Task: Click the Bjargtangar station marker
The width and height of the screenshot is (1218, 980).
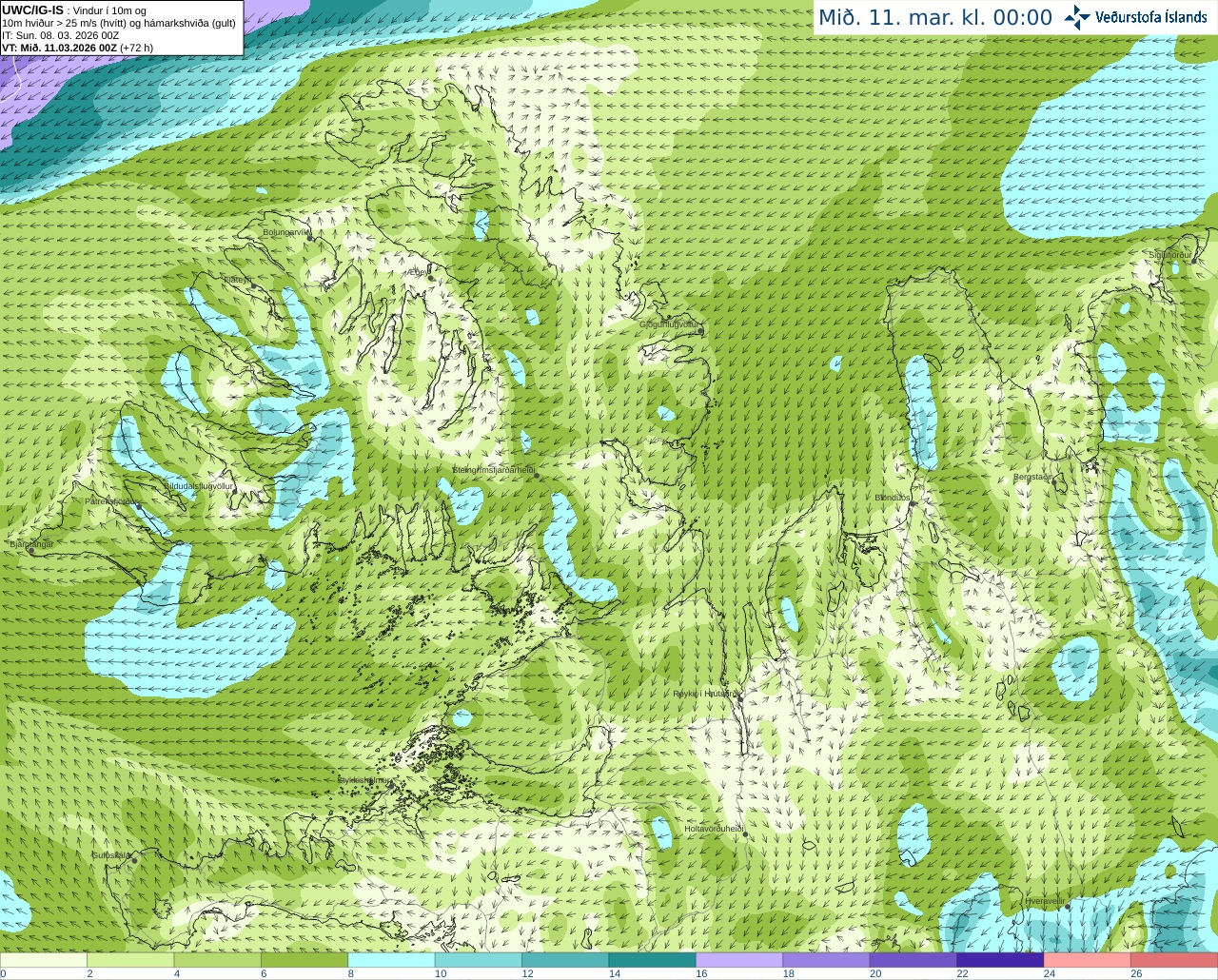Action: 30,551
